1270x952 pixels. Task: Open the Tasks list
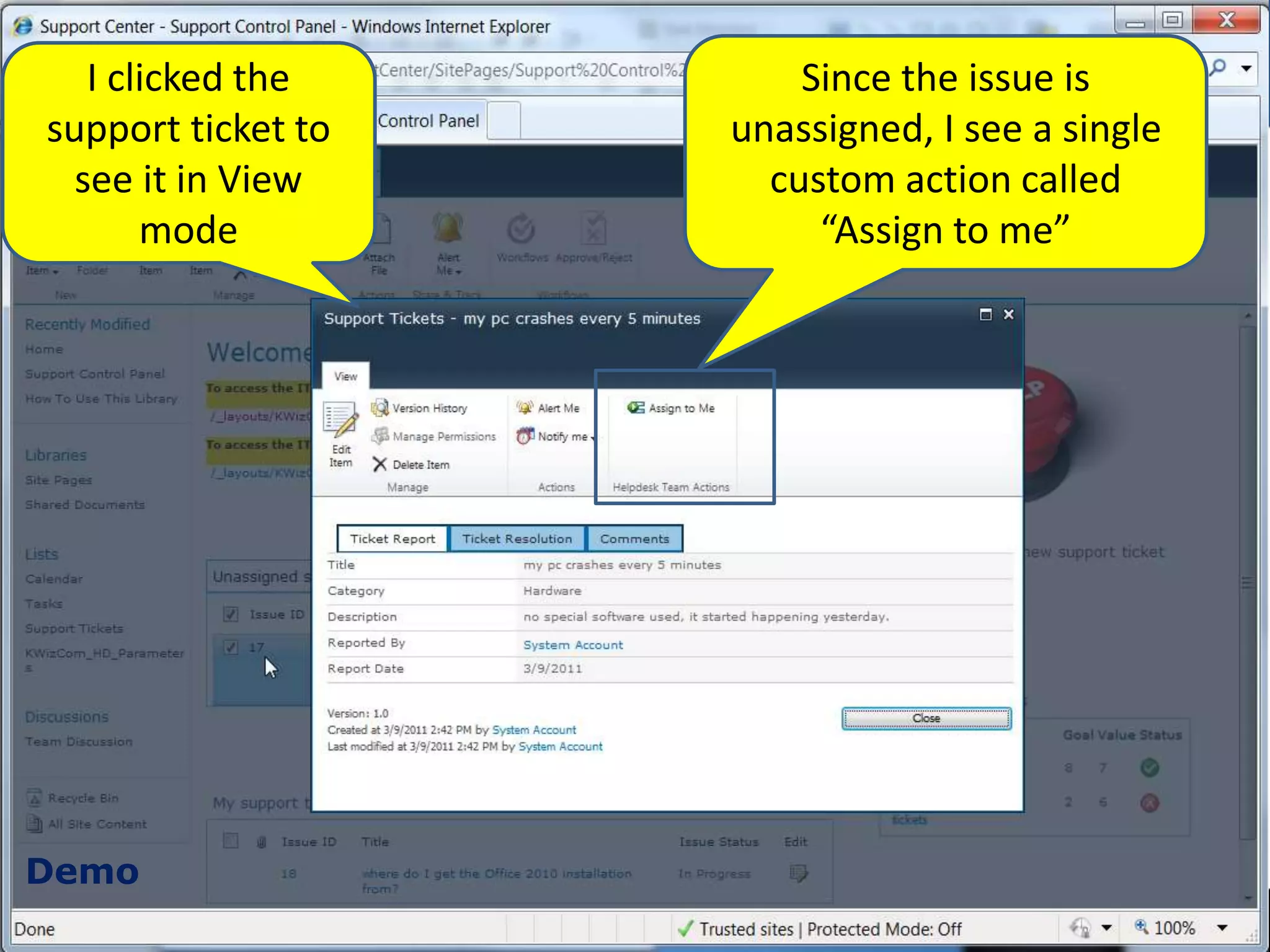pyautogui.click(x=44, y=604)
